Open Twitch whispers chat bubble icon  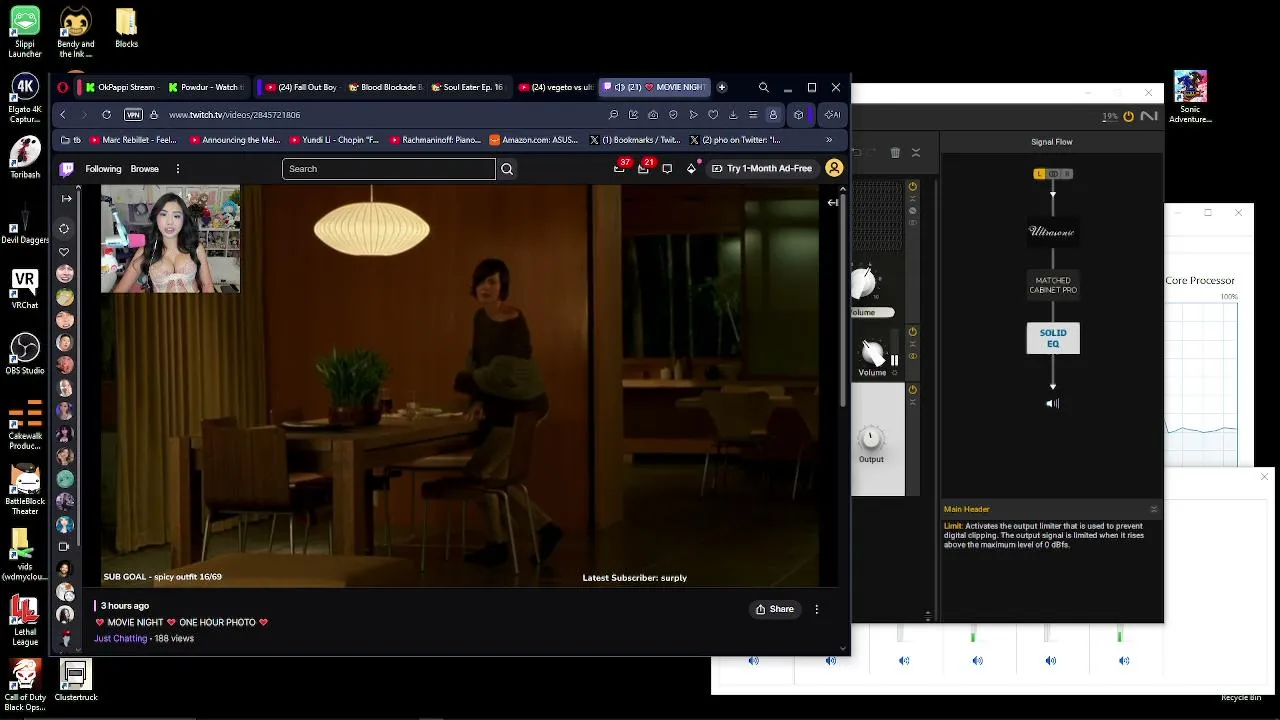[667, 168]
